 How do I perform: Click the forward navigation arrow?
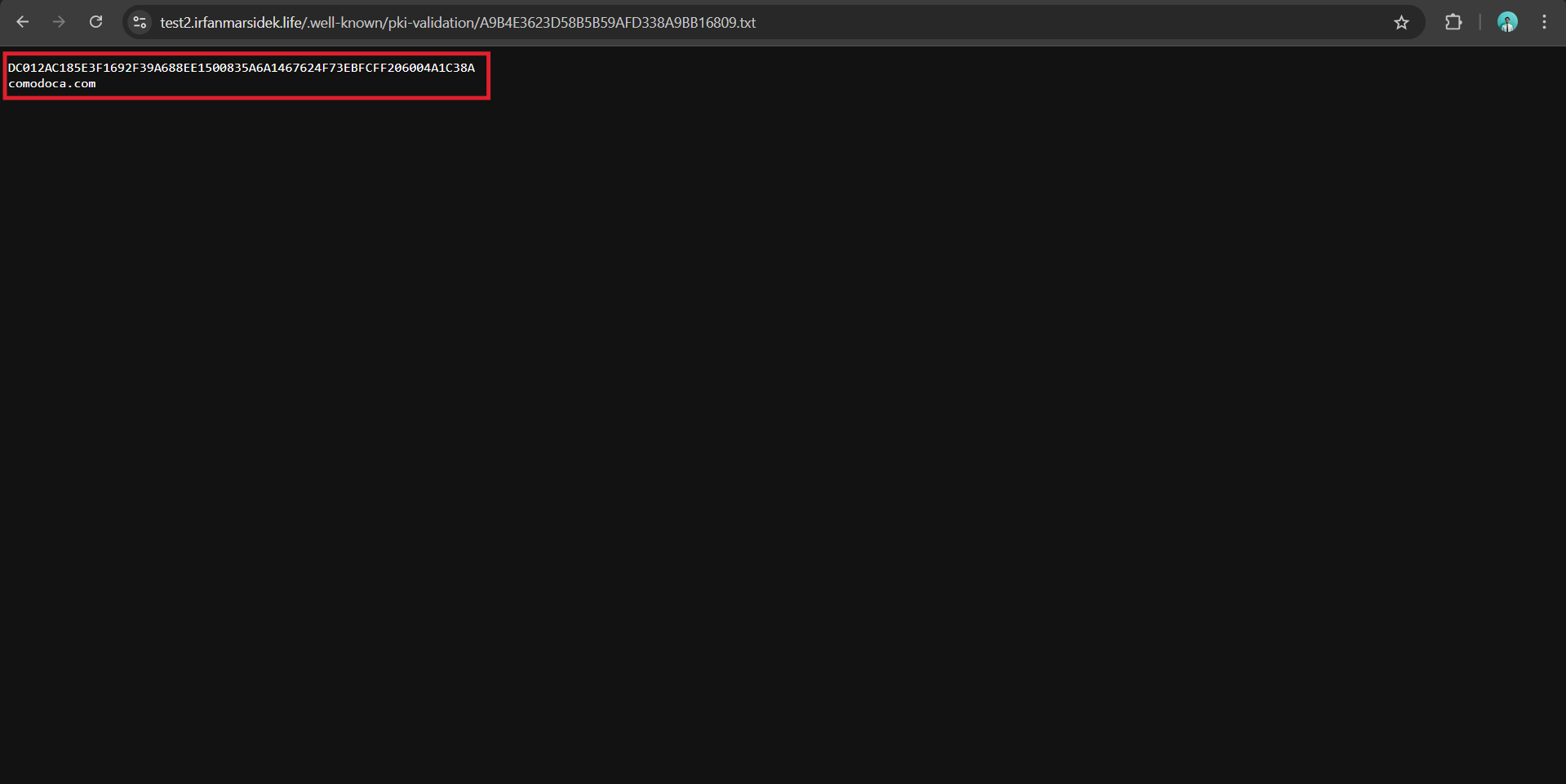[59, 22]
